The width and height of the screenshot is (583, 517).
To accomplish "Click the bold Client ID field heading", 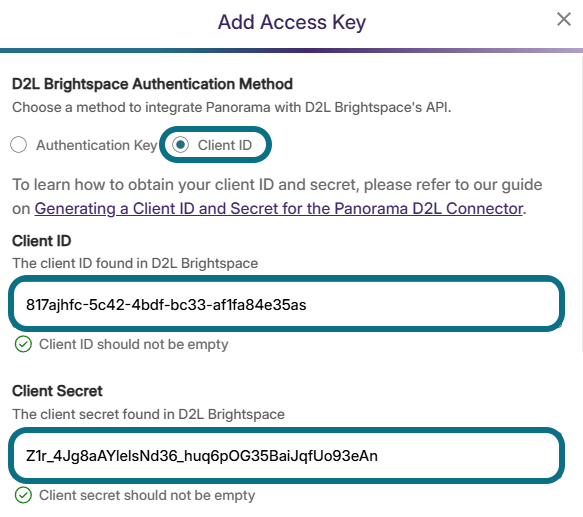I will tap(42, 241).
